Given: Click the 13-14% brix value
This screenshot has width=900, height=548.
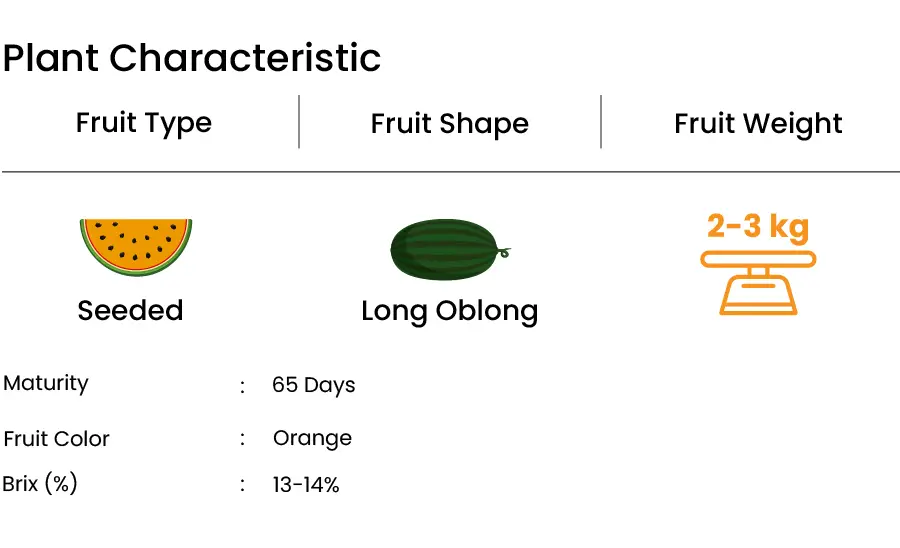Looking at the screenshot, I should point(306,485).
